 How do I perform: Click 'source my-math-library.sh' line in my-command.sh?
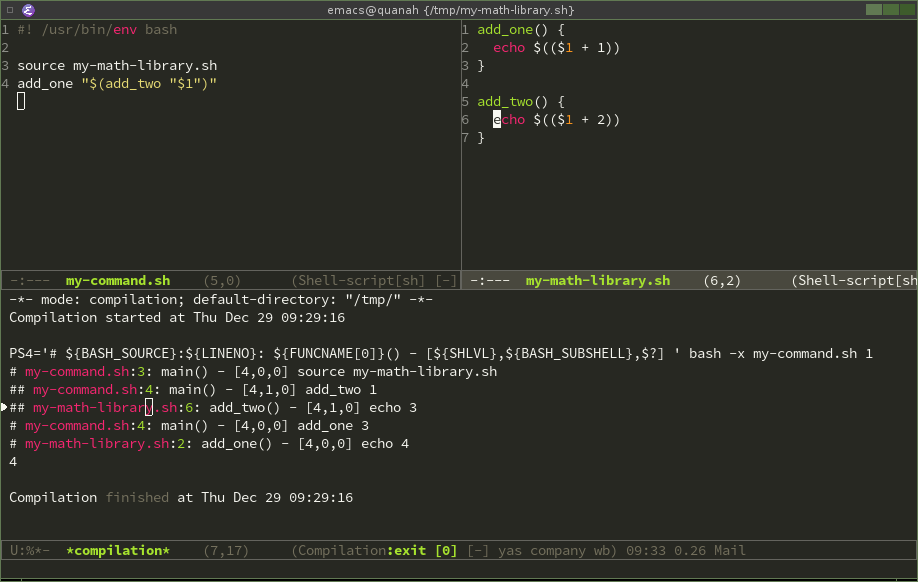pyautogui.click(x=117, y=66)
